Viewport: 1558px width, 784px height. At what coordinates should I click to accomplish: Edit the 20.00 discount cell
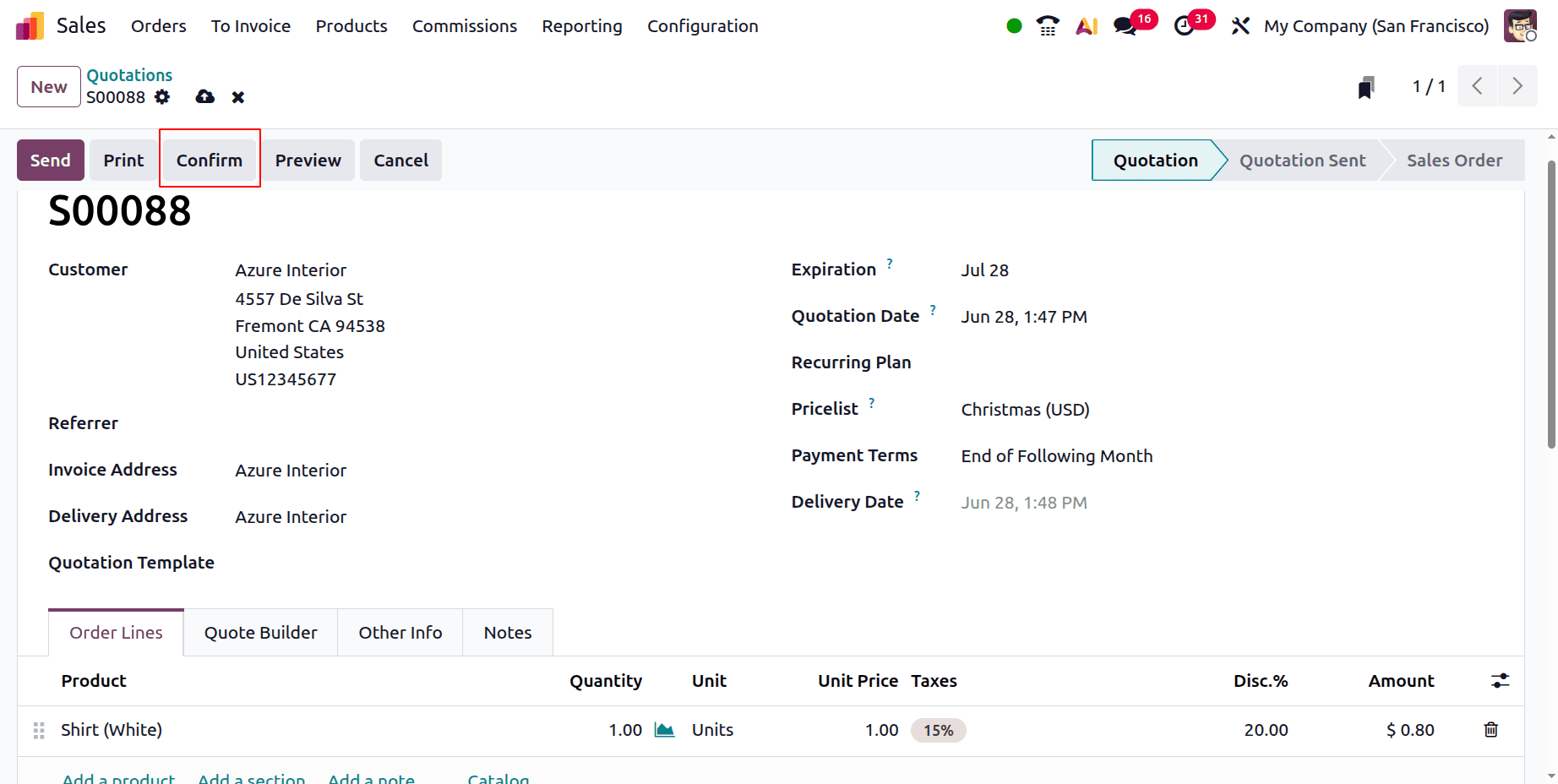1266,730
